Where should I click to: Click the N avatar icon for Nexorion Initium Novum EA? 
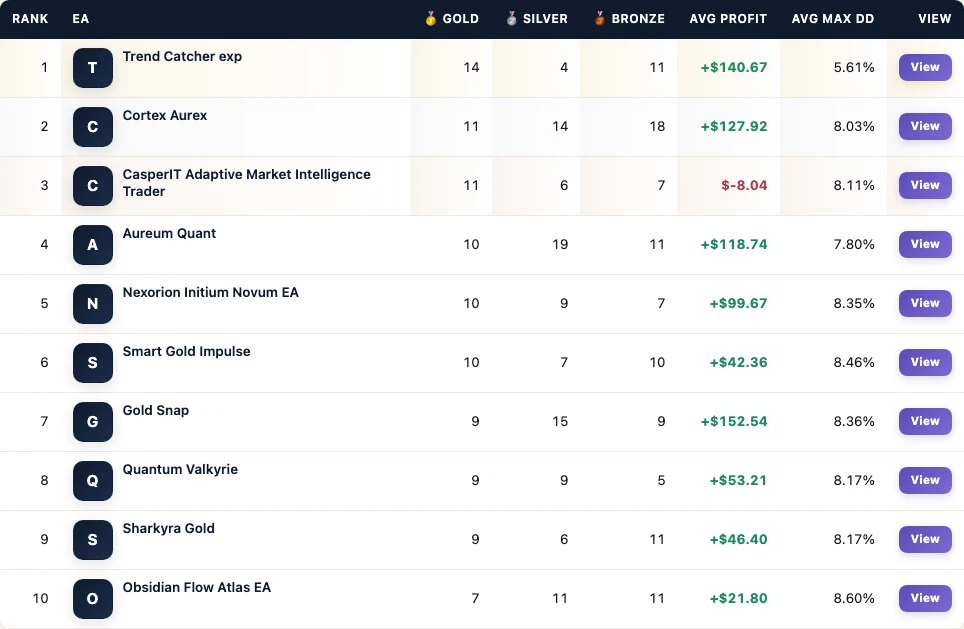[x=93, y=304]
